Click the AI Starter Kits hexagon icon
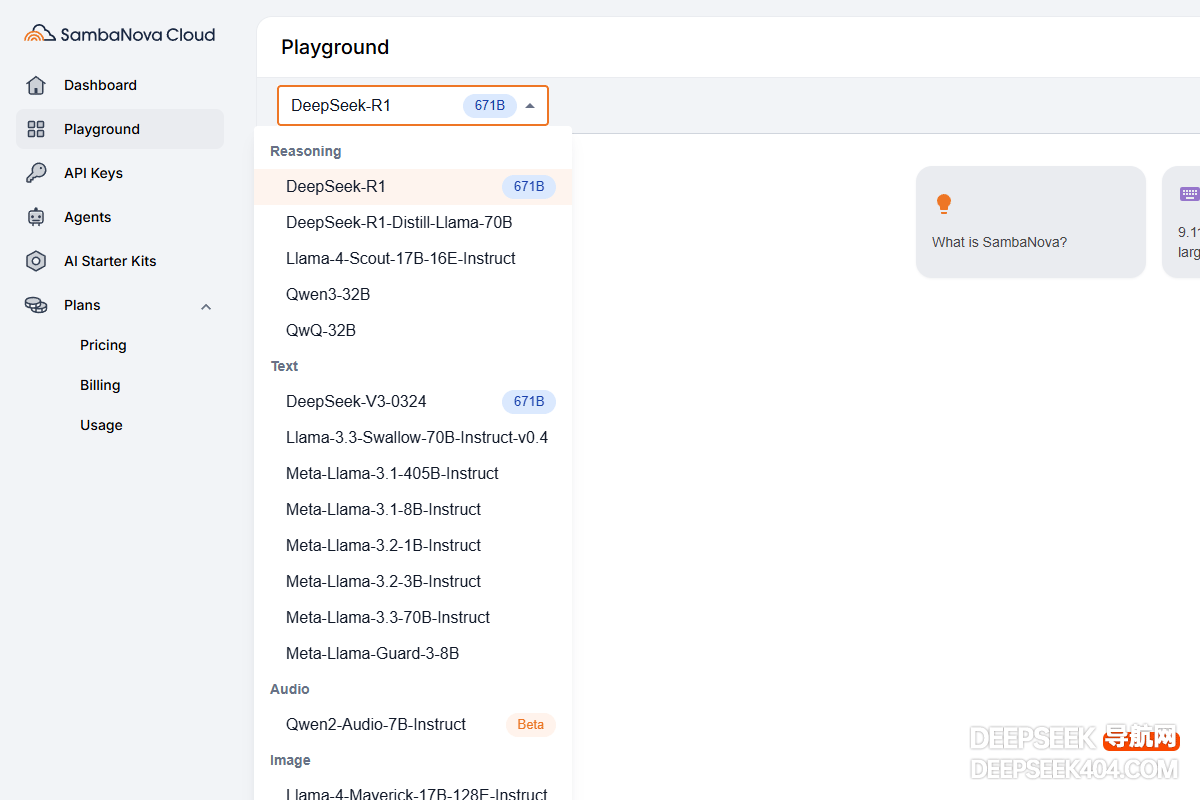Screen dimensions: 1200x800 [36, 261]
